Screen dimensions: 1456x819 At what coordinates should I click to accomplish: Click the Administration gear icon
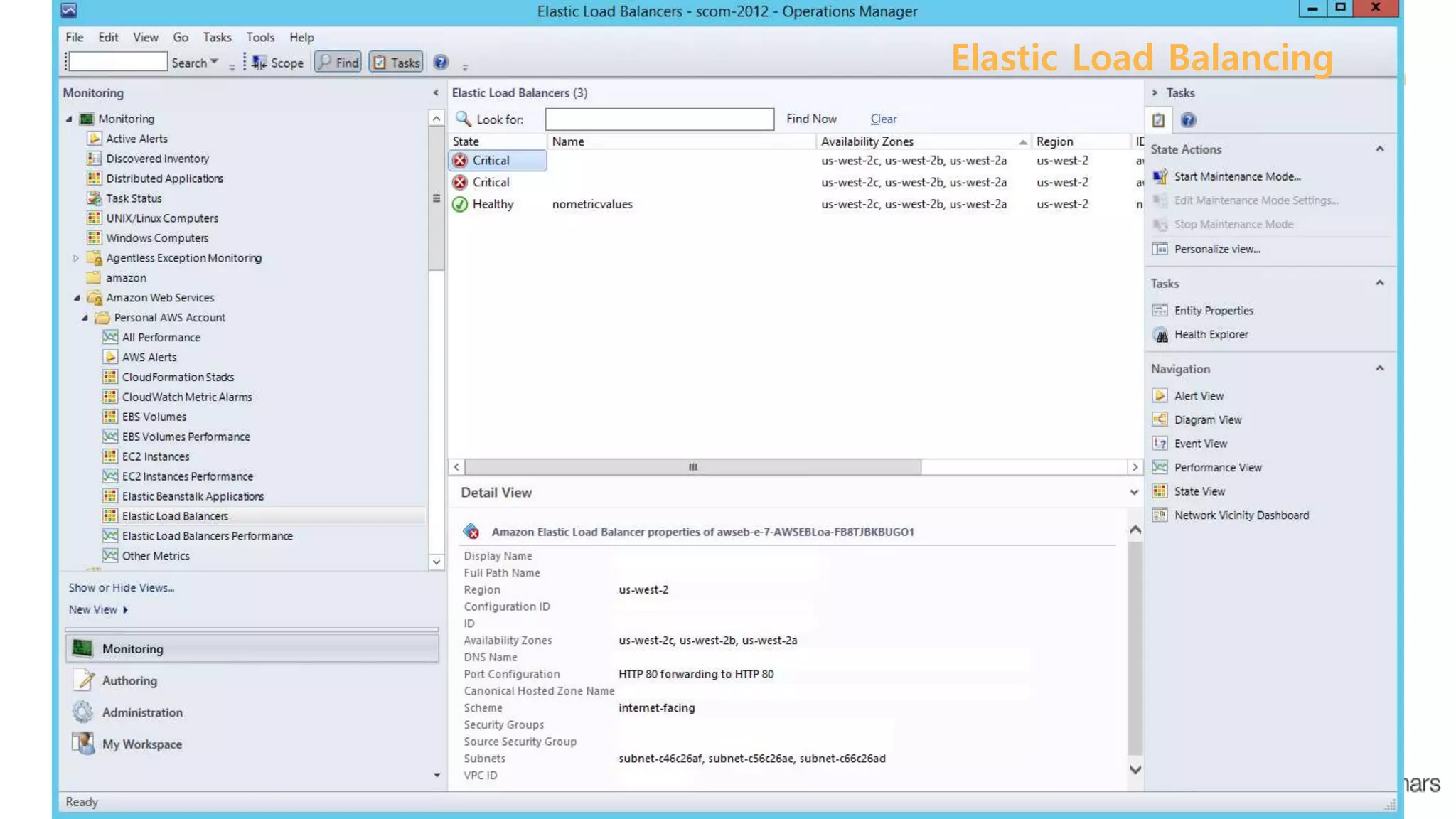pyautogui.click(x=82, y=712)
